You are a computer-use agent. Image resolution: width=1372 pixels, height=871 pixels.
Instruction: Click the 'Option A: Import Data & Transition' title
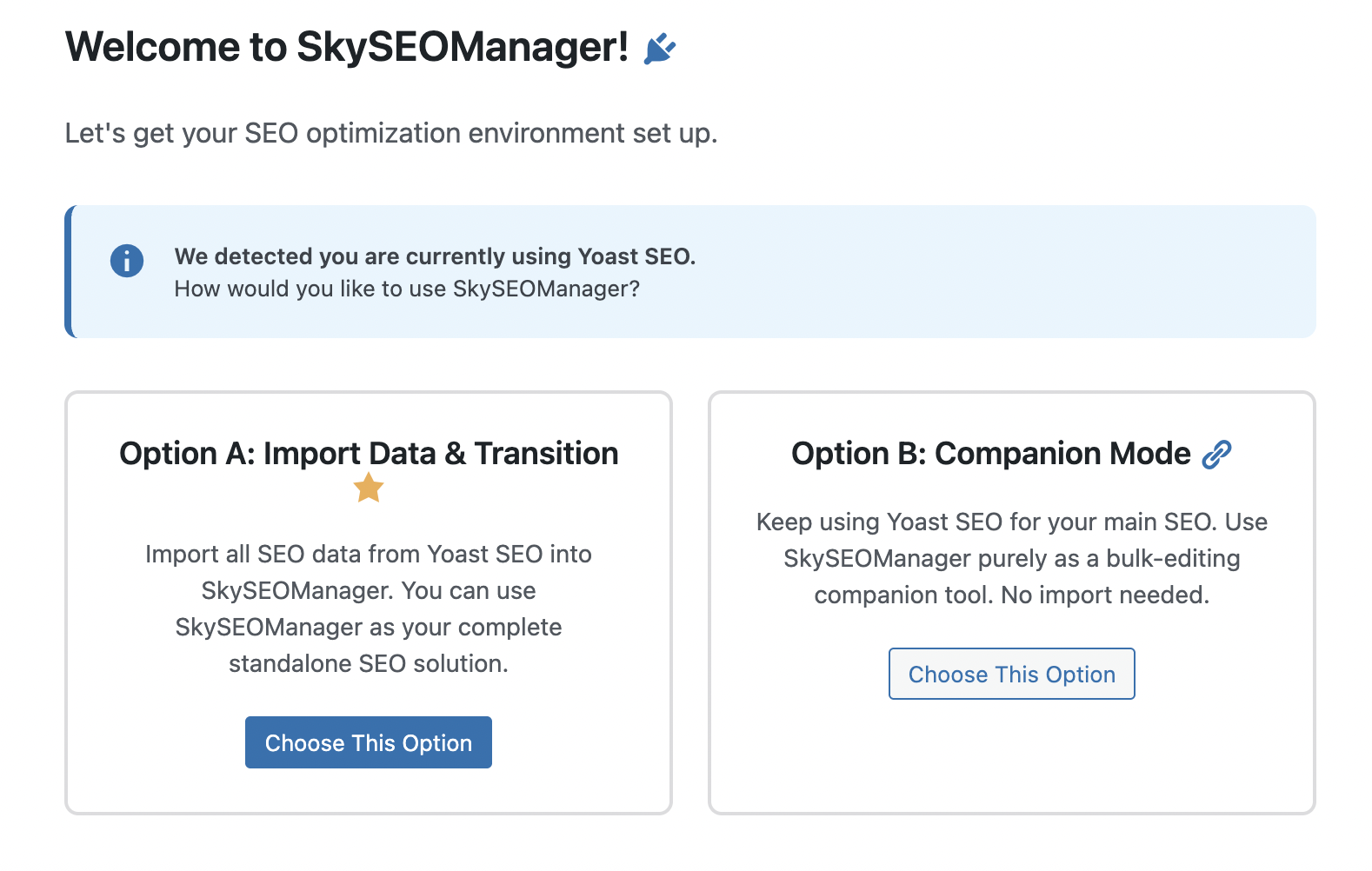coord(369,454)
